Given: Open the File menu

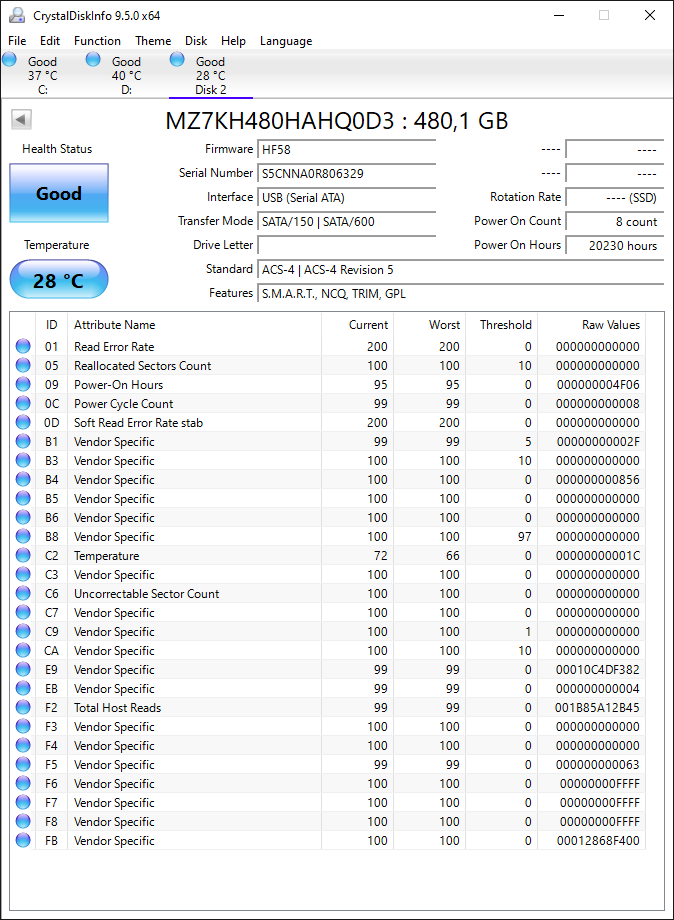Looking at the screenshot, I should point(17,40).
